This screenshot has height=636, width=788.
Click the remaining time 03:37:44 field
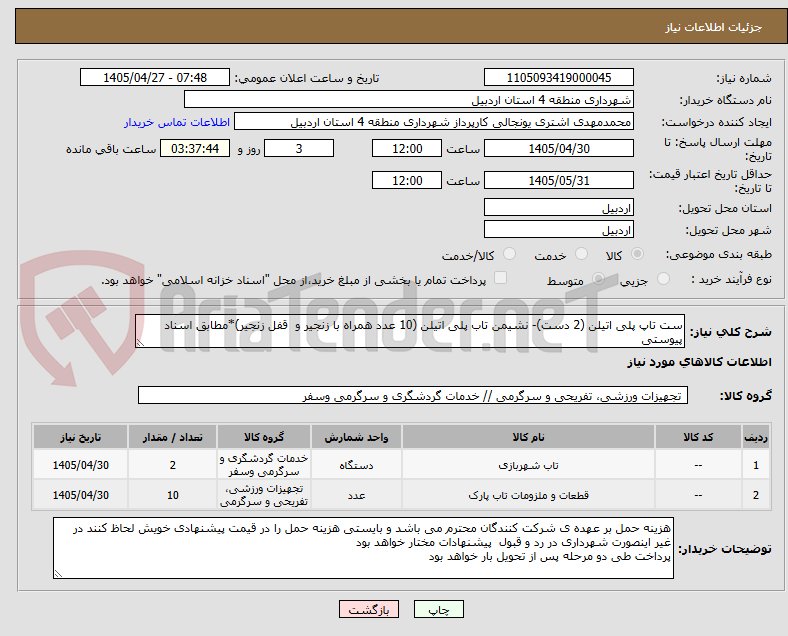tap(195, 149)
